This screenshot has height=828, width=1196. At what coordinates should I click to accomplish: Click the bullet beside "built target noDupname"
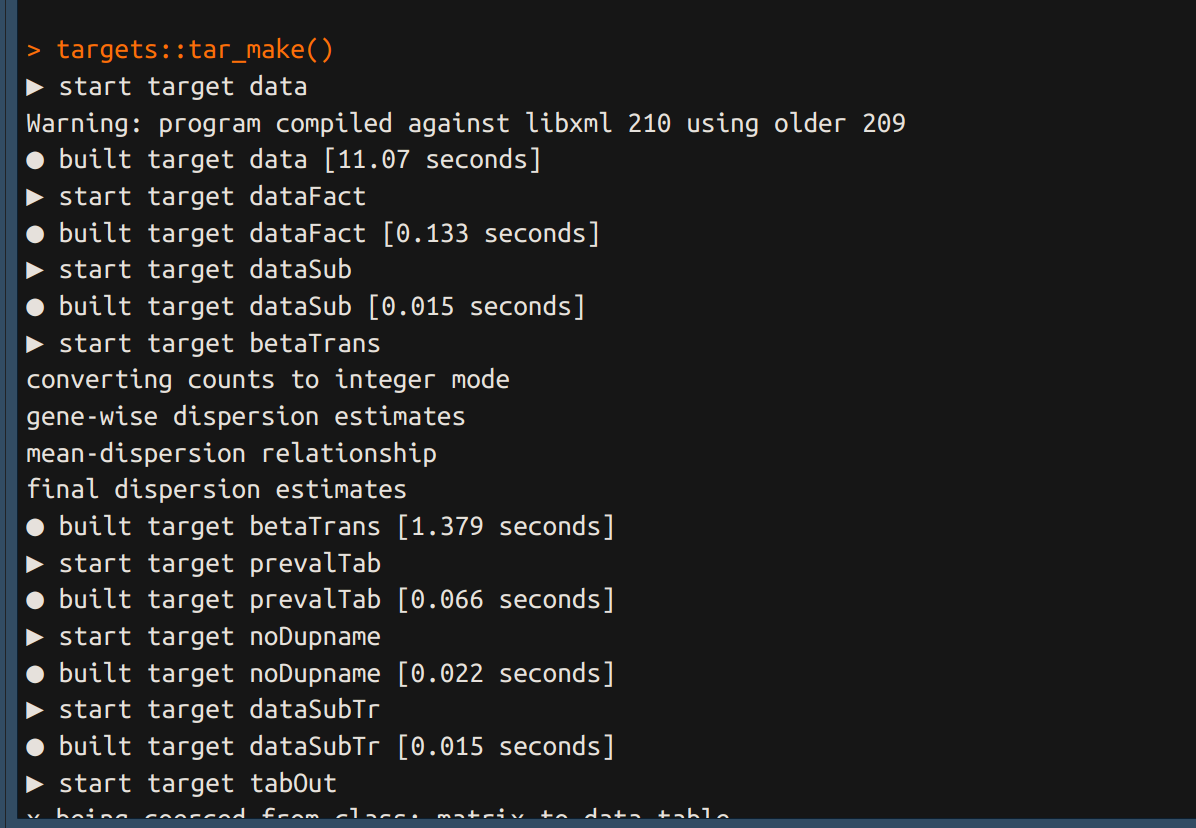point(35,674)
